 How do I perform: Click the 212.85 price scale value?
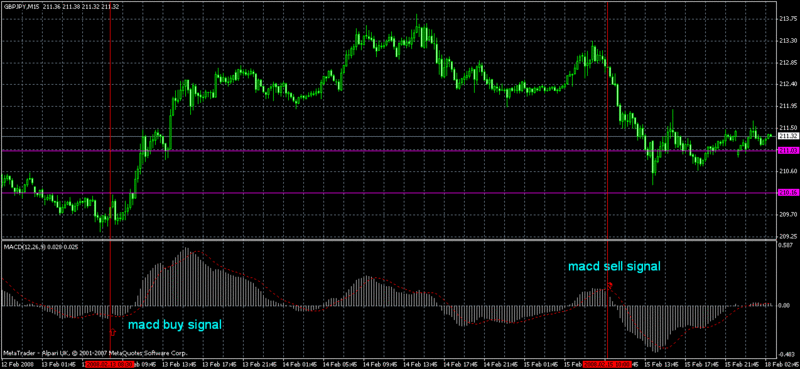(x=788, y=63)
